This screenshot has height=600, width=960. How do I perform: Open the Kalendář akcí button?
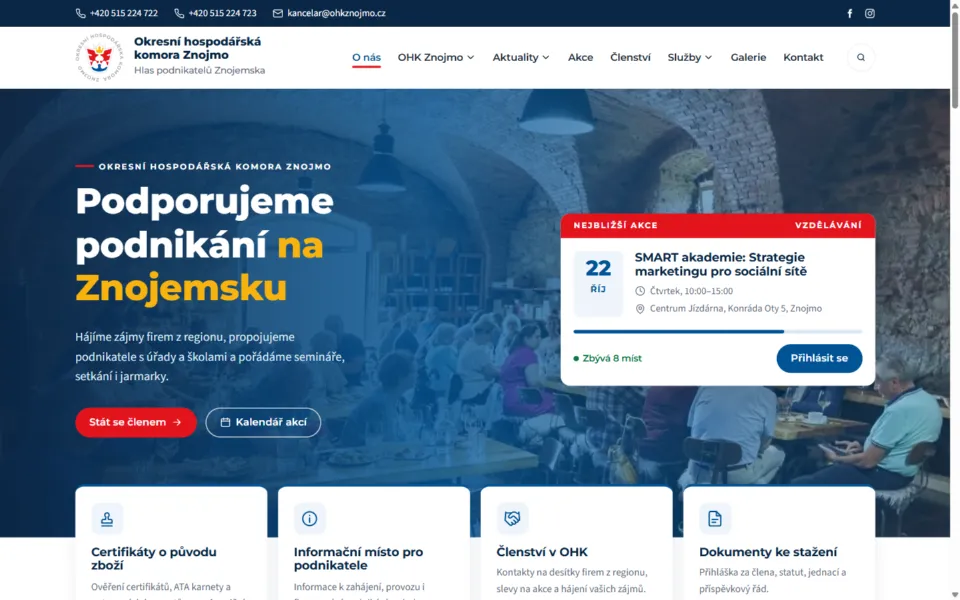(263, 422)
